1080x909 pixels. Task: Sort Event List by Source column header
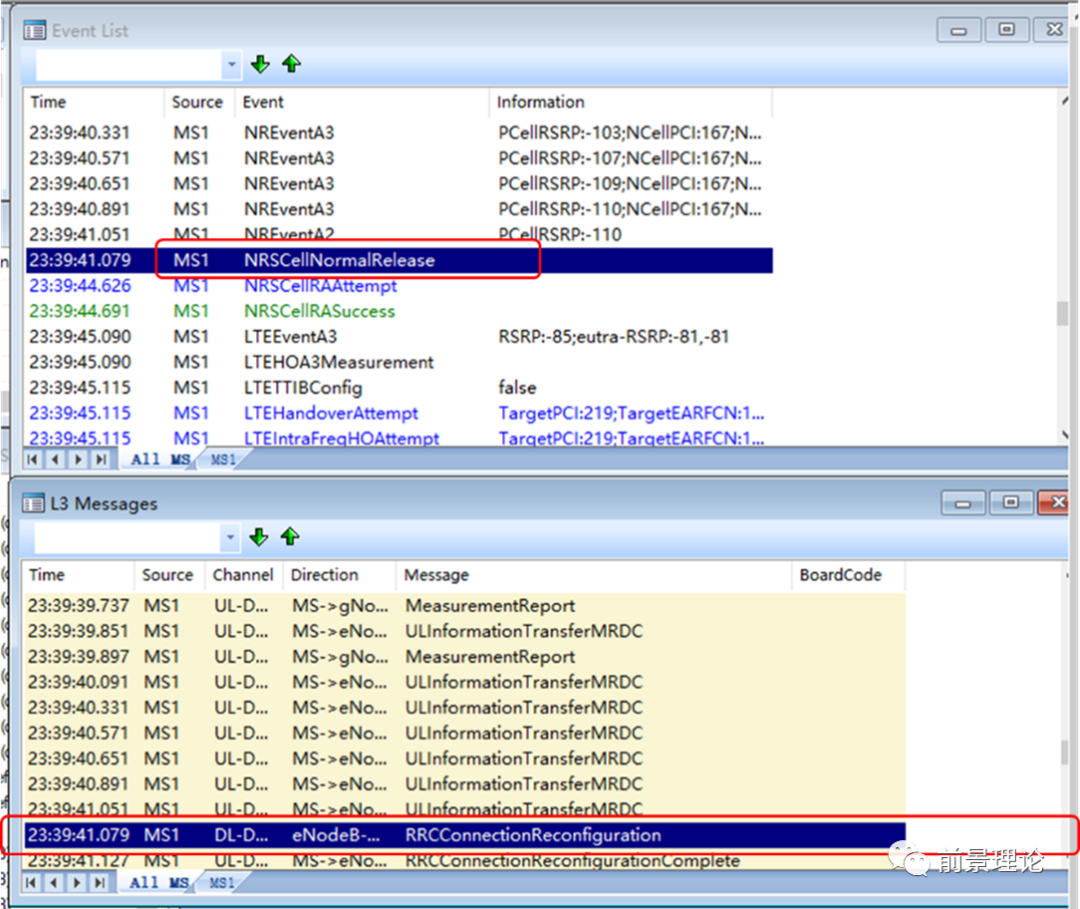(198, 102)
